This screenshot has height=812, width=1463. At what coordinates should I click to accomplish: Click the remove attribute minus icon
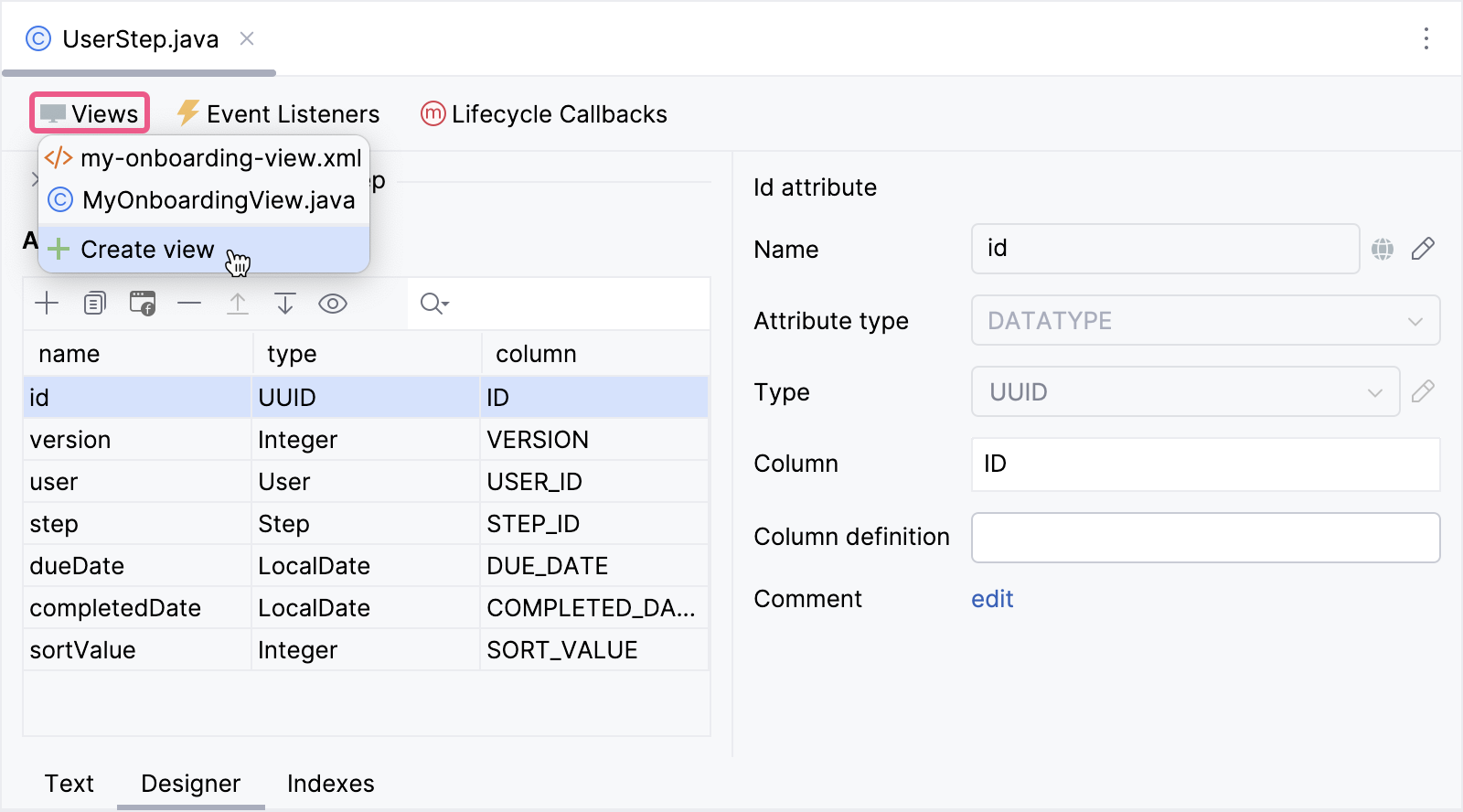189,304
